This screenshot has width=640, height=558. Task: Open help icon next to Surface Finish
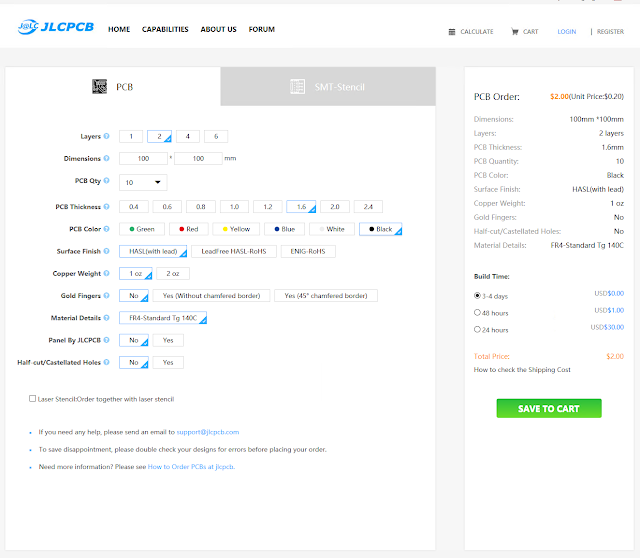click(107, 251)
